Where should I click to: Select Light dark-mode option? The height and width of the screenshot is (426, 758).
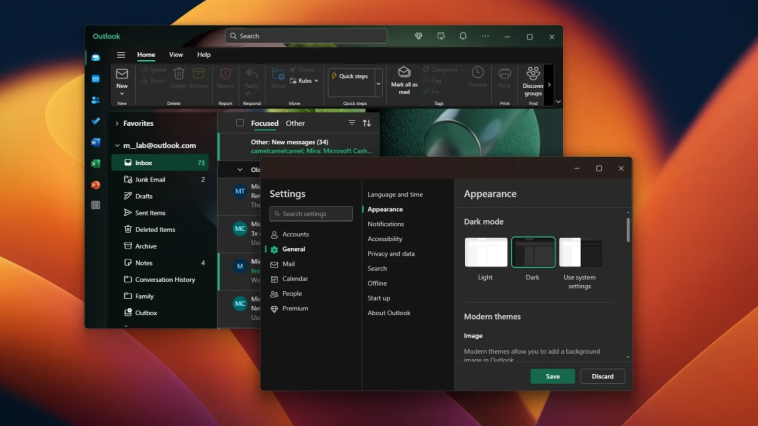tap(486, 252)
